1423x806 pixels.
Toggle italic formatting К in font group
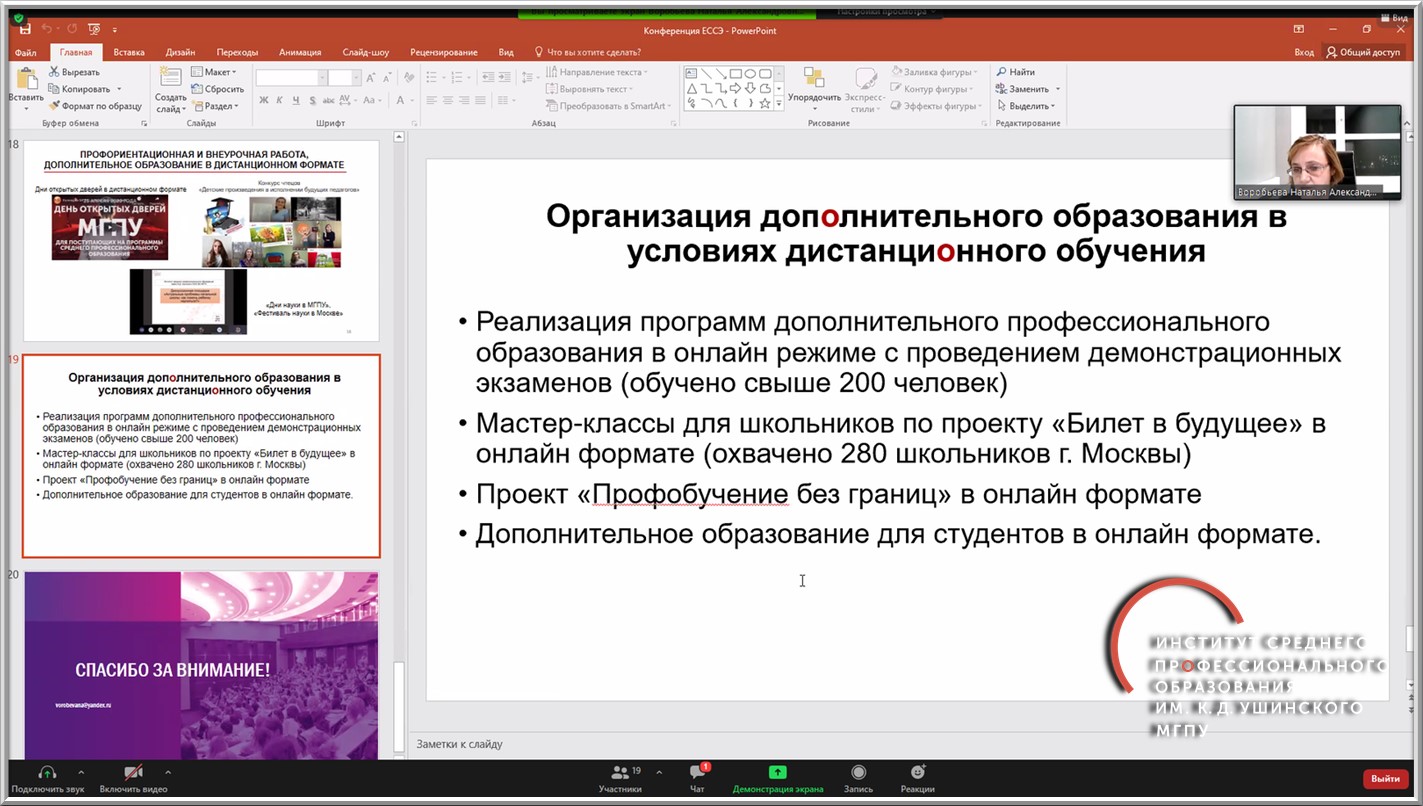point(280,100)
